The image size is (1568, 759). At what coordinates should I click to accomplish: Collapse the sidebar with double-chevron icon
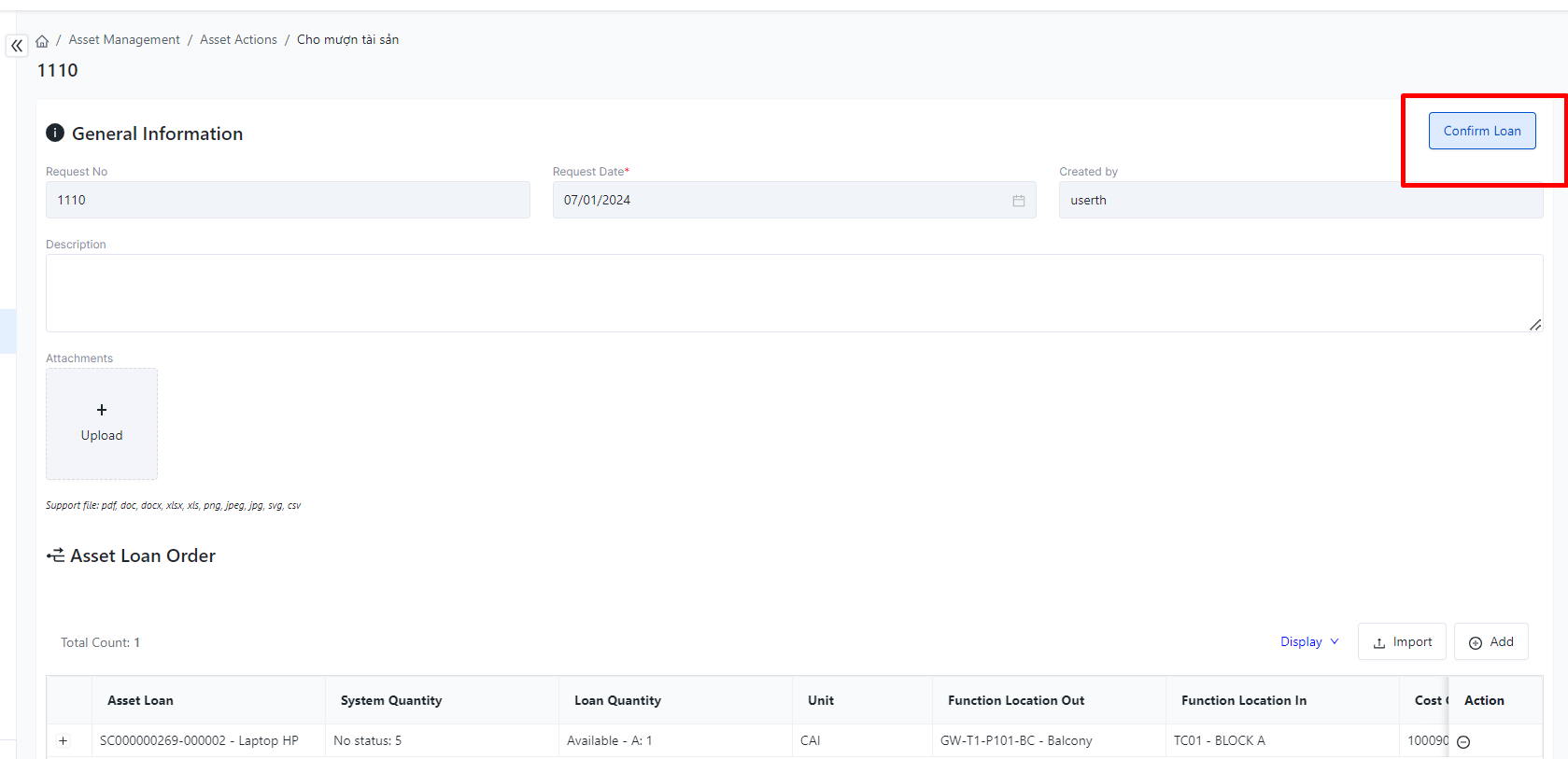tap(17, 45)
